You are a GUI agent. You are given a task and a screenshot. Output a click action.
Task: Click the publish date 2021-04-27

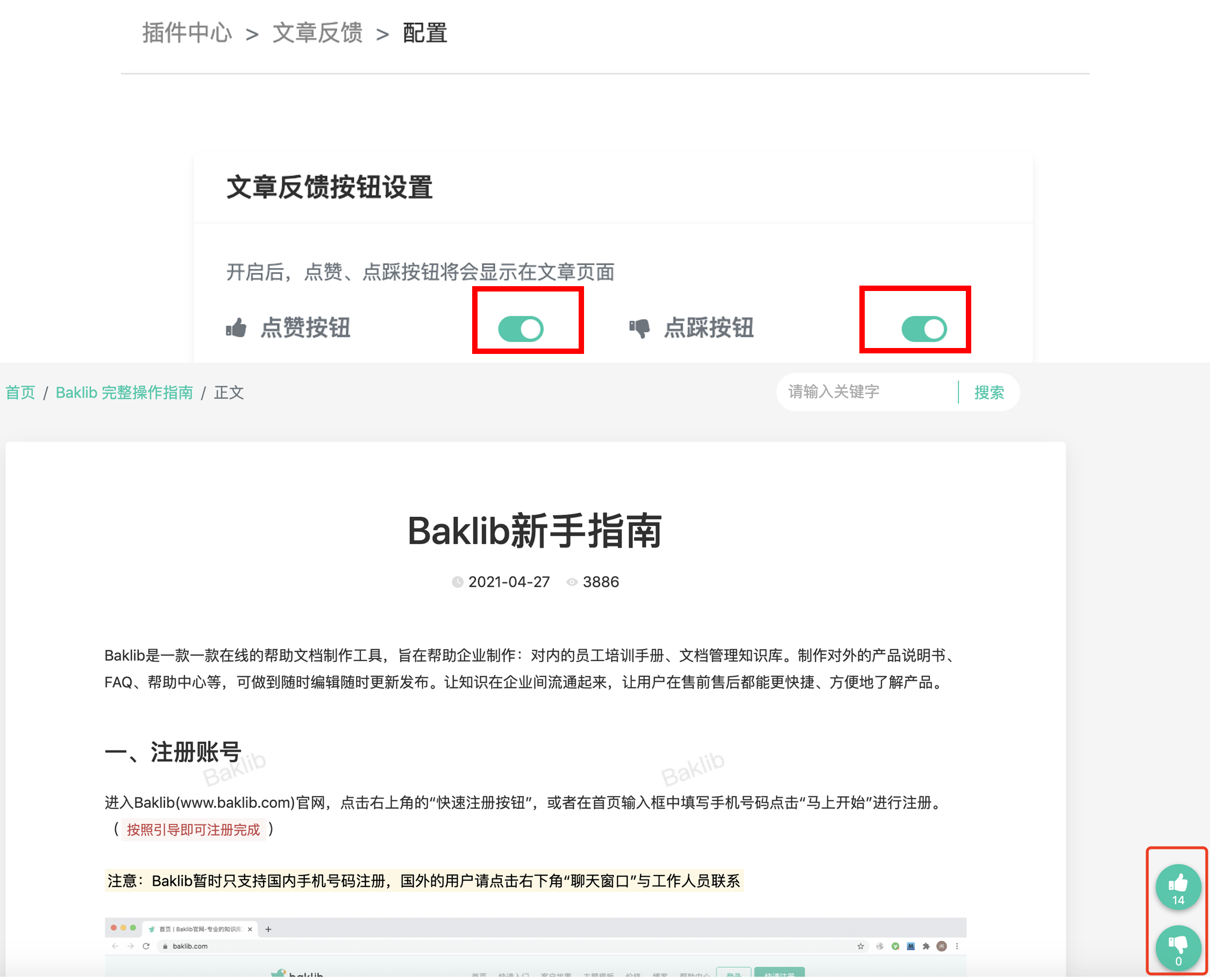(509, 582)
